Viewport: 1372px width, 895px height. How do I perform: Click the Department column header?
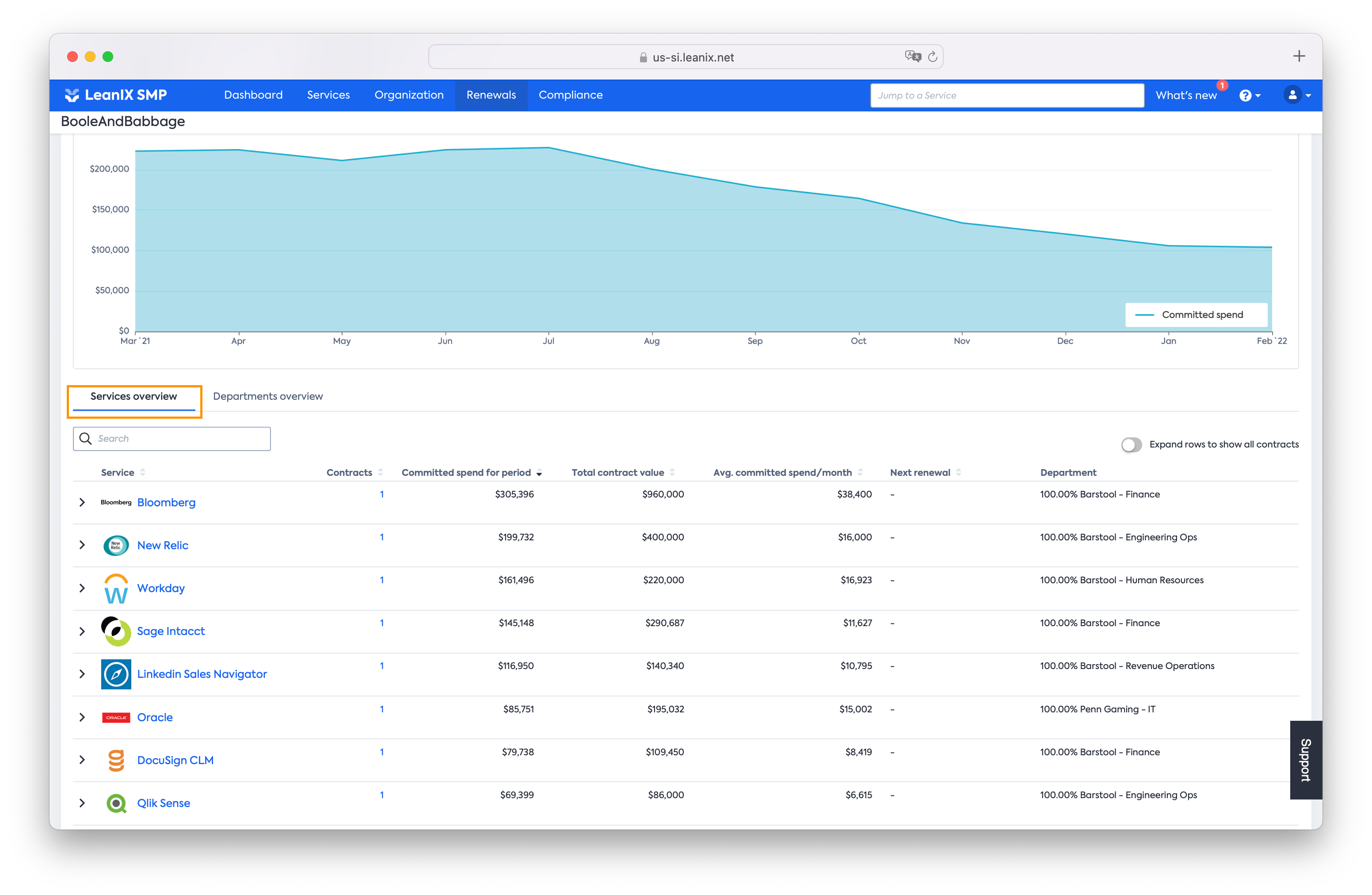pyautogui.click(x=1068, y=472)
